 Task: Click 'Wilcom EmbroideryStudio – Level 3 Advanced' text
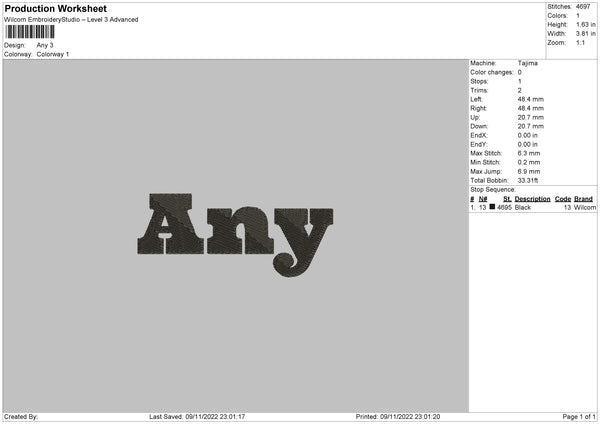click(x=71, y=20)
